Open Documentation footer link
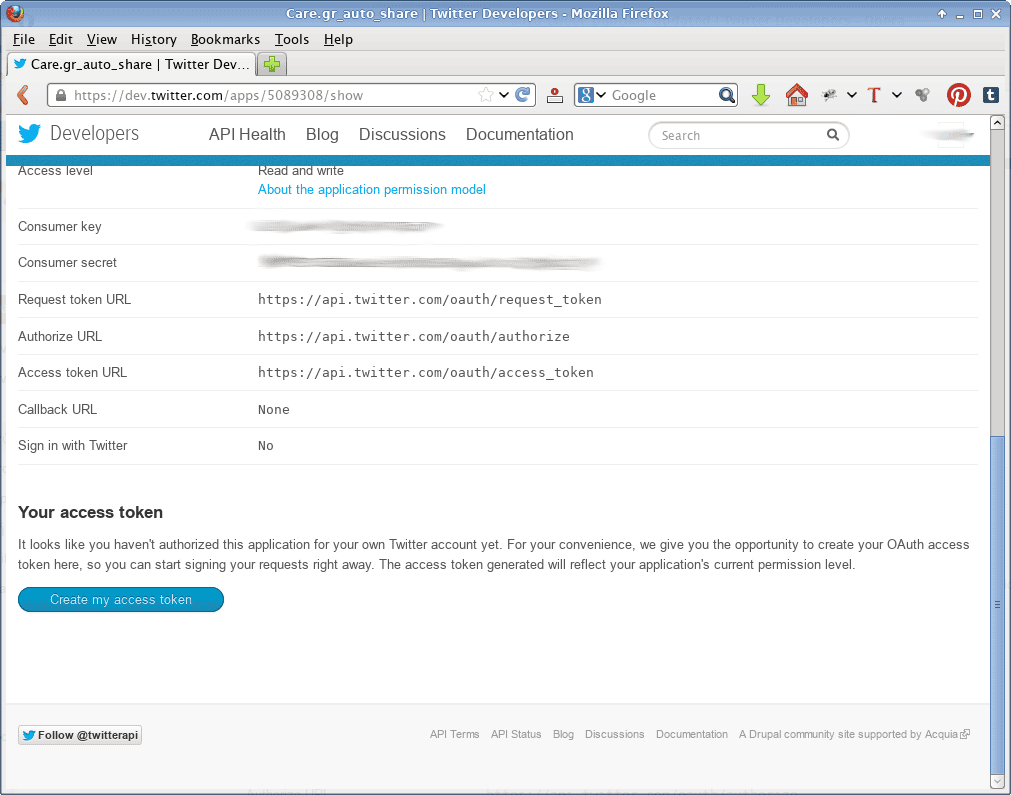Image resolution: width=1011 pixels, height=795 pixels. tap(692, 734)
